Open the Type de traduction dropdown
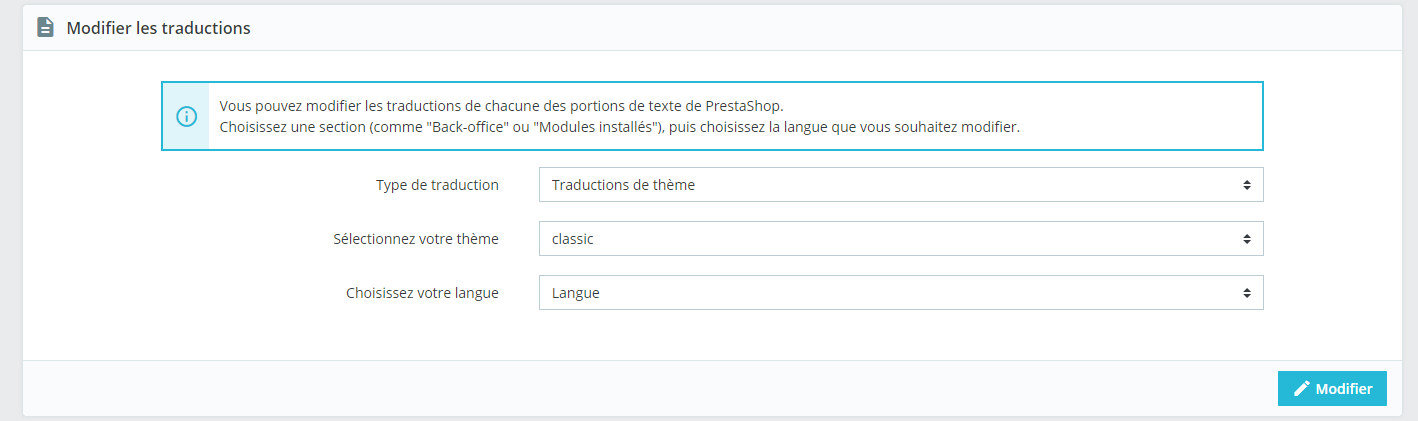1418x421 pixels. tap(901, 185)
